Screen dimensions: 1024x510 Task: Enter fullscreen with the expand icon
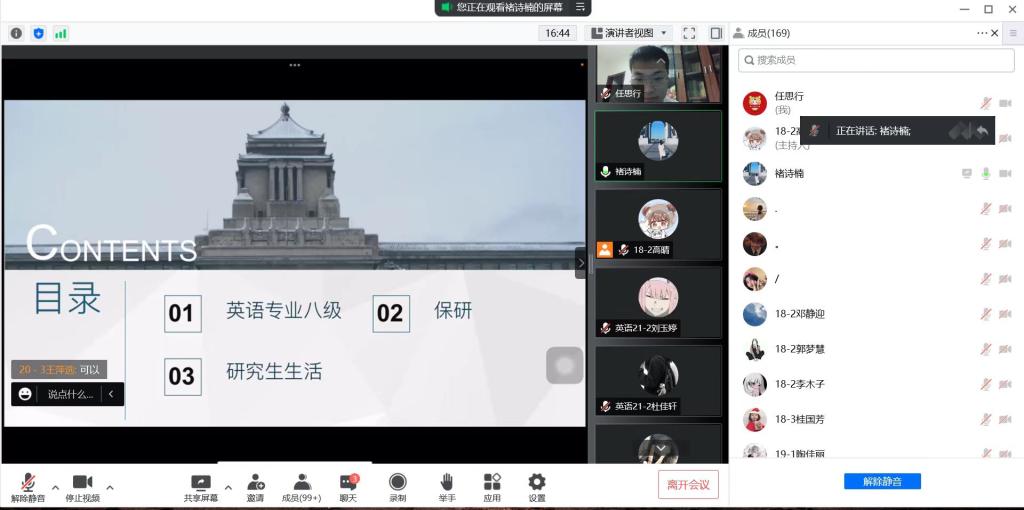(689, 33)
